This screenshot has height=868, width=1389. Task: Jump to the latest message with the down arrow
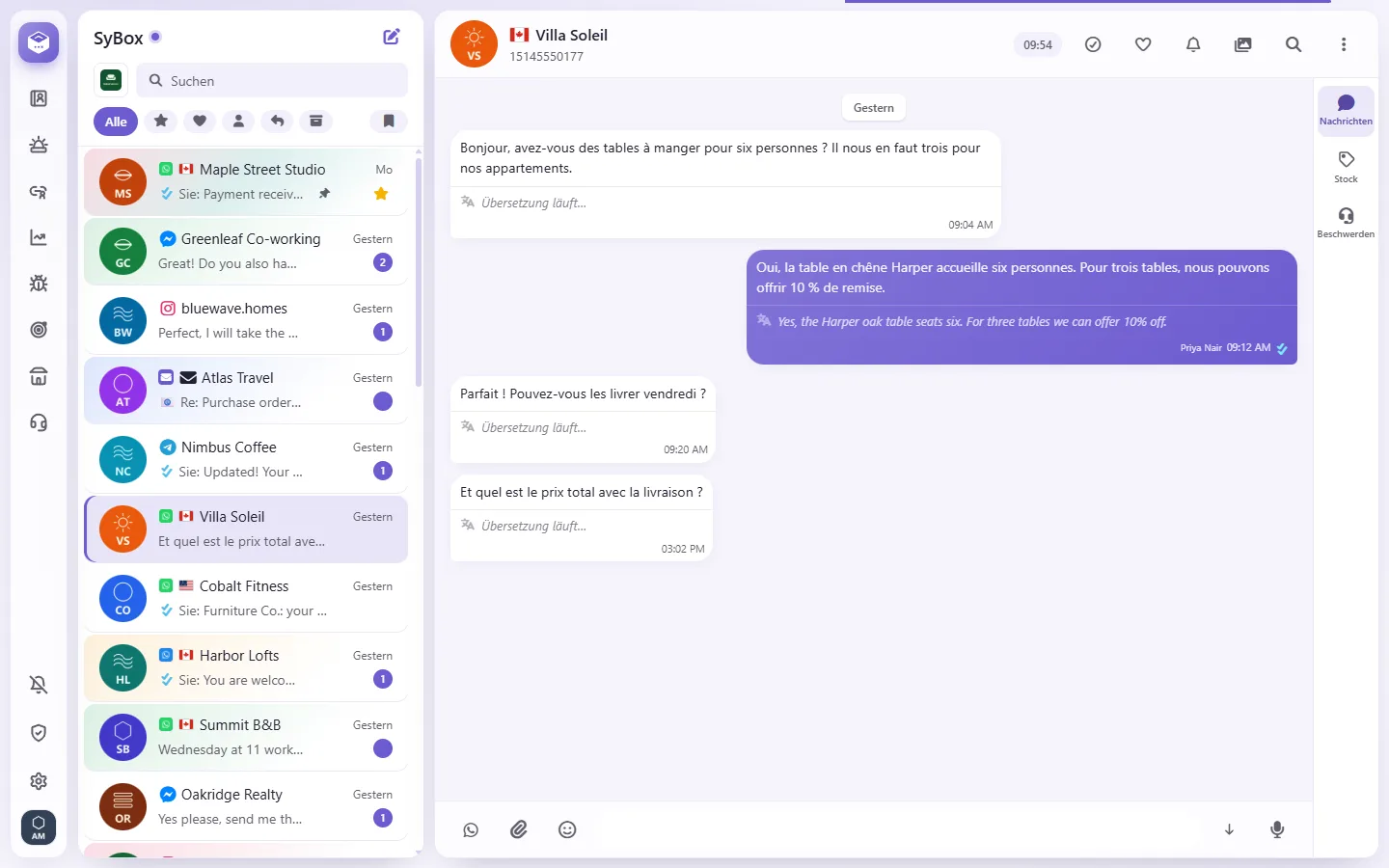pyautogui.click(x=1229, y=829)
